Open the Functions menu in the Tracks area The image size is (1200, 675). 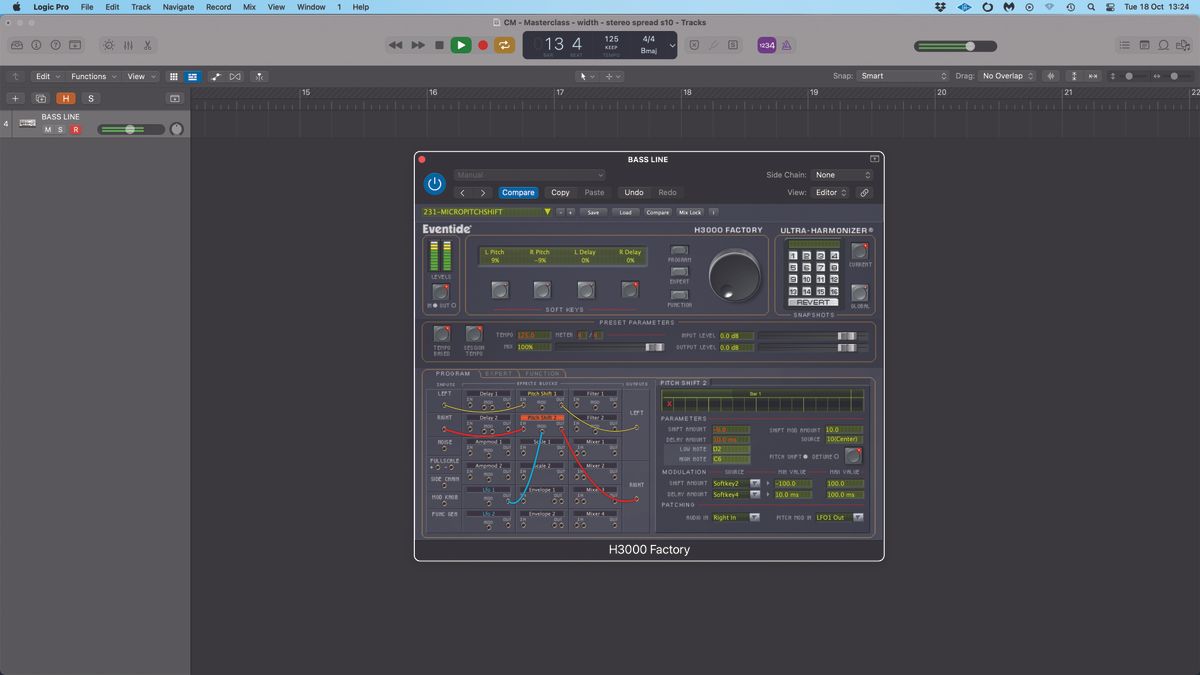[x=91, y=76]
